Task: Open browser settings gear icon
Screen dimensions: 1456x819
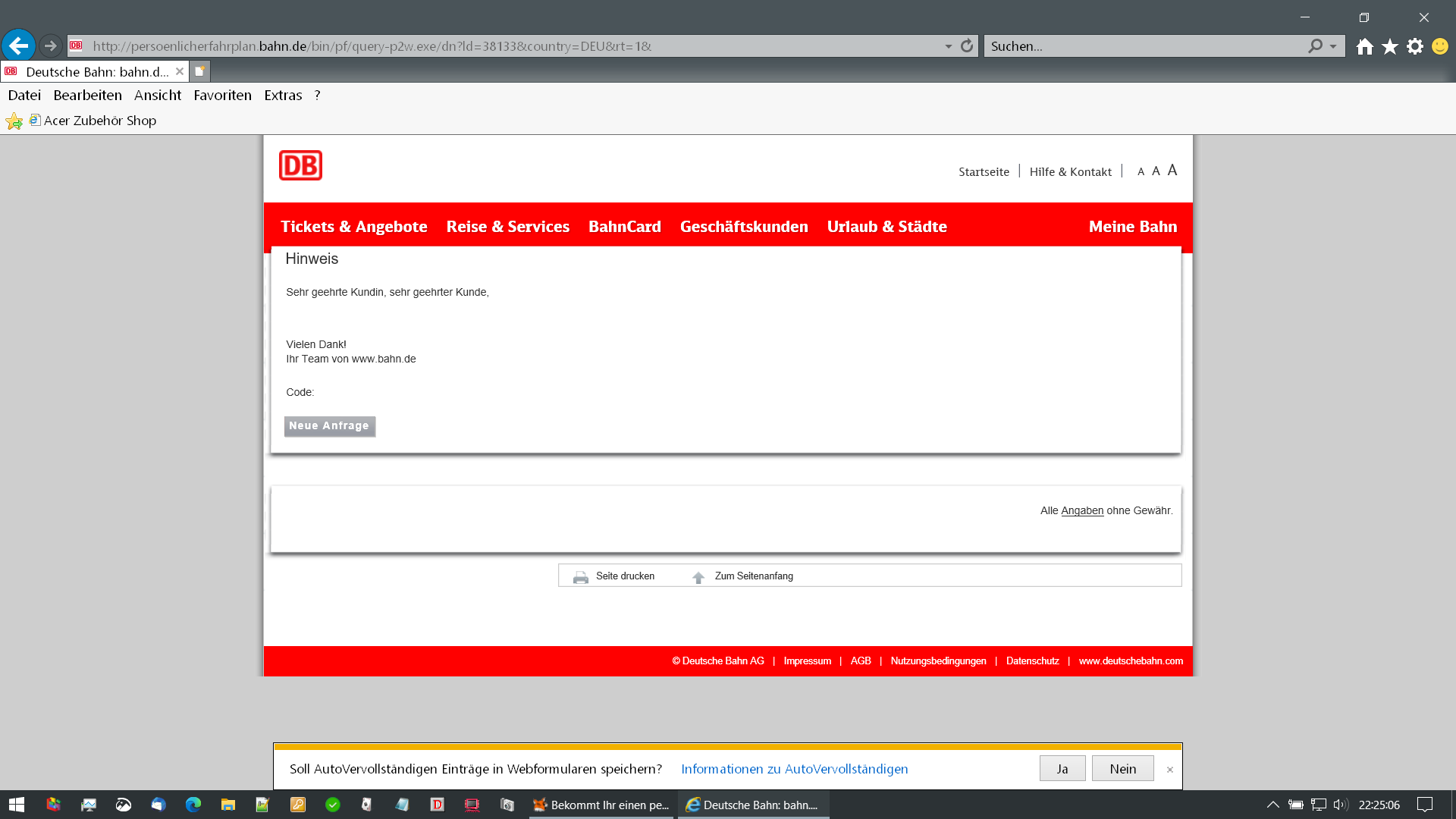Action: coord(1414,47)
